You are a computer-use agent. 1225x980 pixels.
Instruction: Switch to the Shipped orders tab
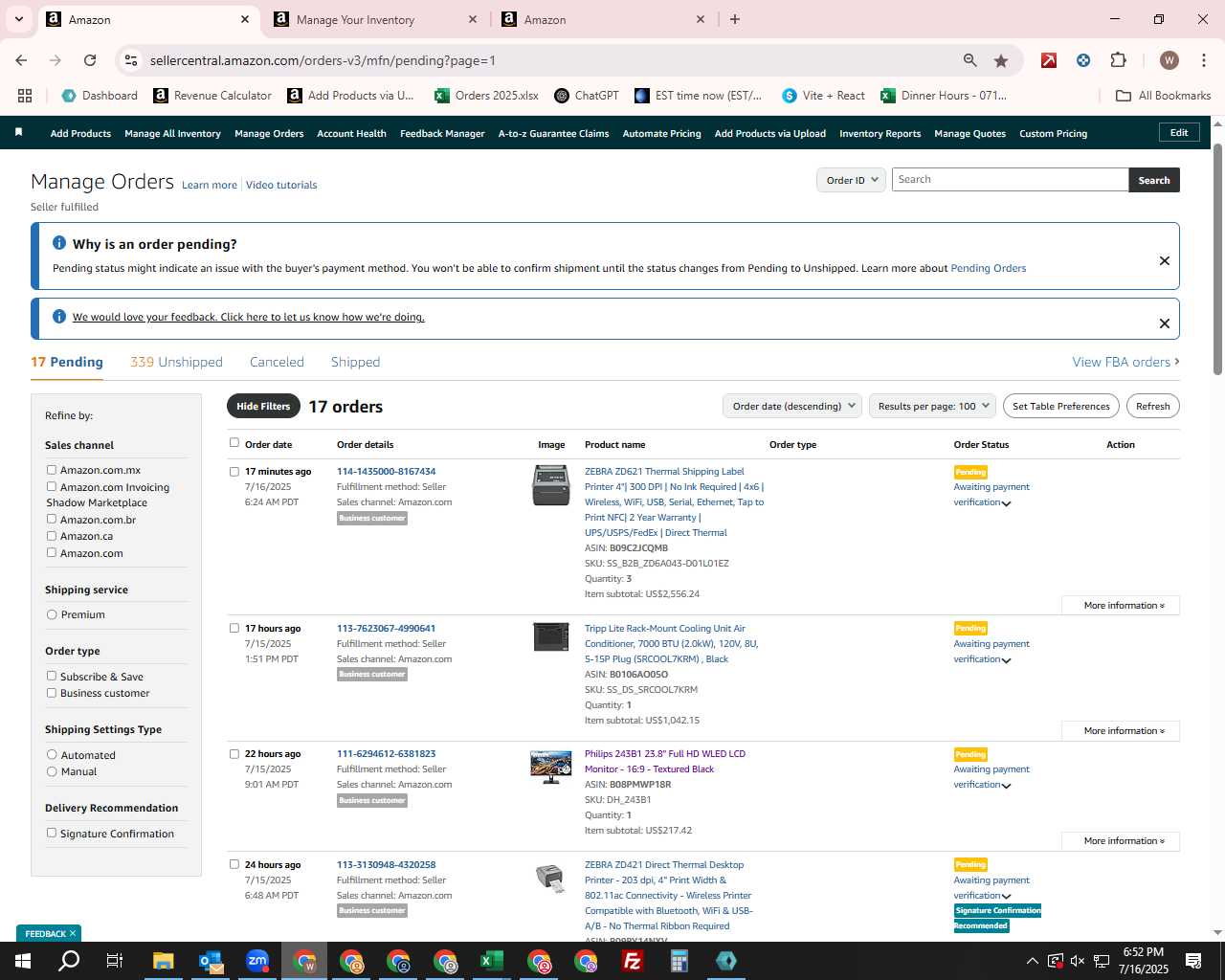[x=355, y=362]
